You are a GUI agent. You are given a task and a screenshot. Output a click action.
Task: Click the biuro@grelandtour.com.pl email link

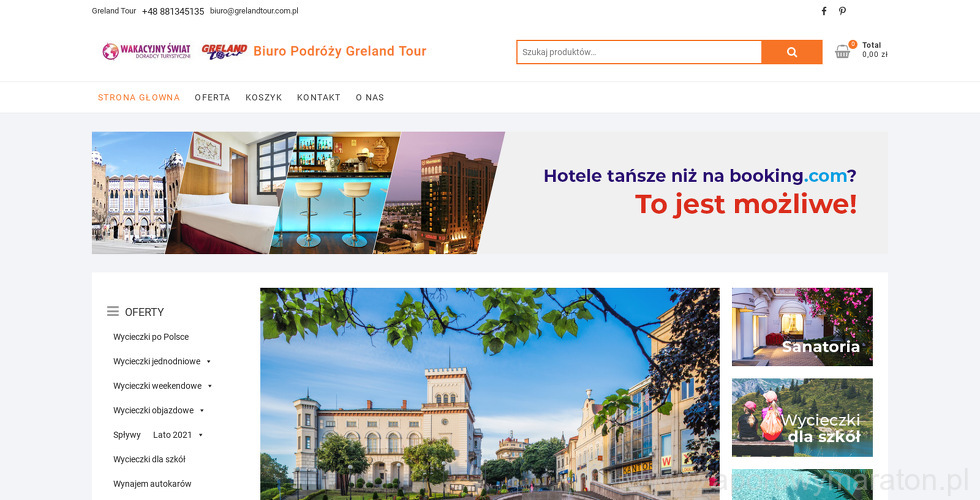254,11
